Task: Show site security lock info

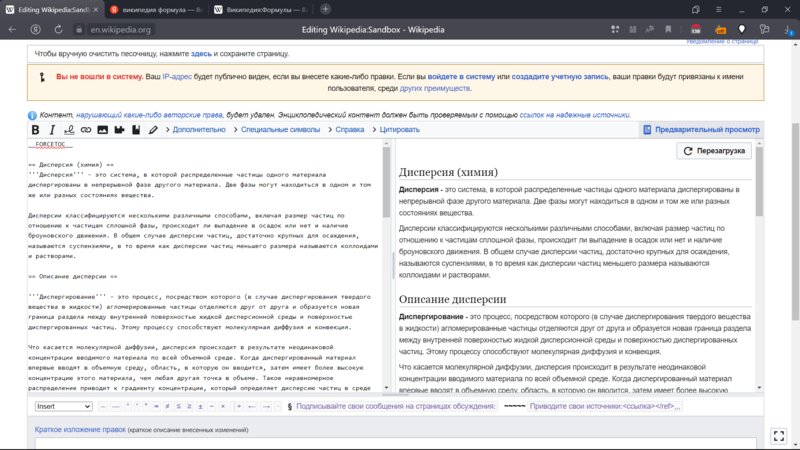Action: click(79, 30)
